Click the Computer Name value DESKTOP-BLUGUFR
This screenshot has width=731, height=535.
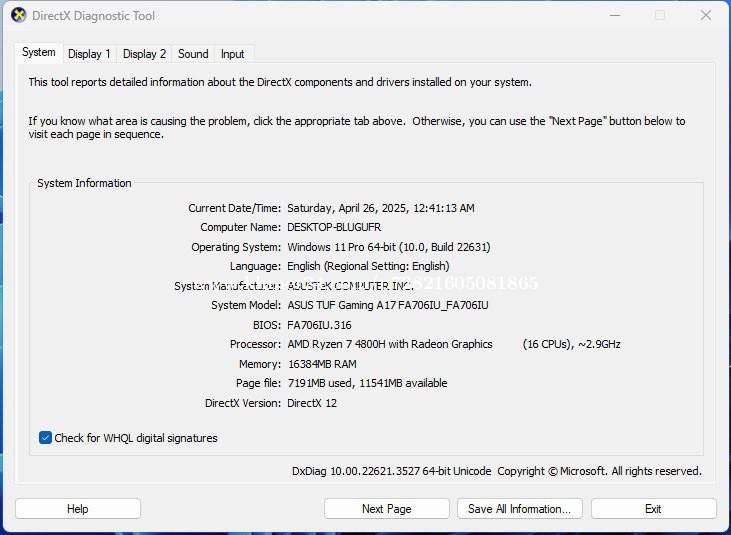click(334, 227)
